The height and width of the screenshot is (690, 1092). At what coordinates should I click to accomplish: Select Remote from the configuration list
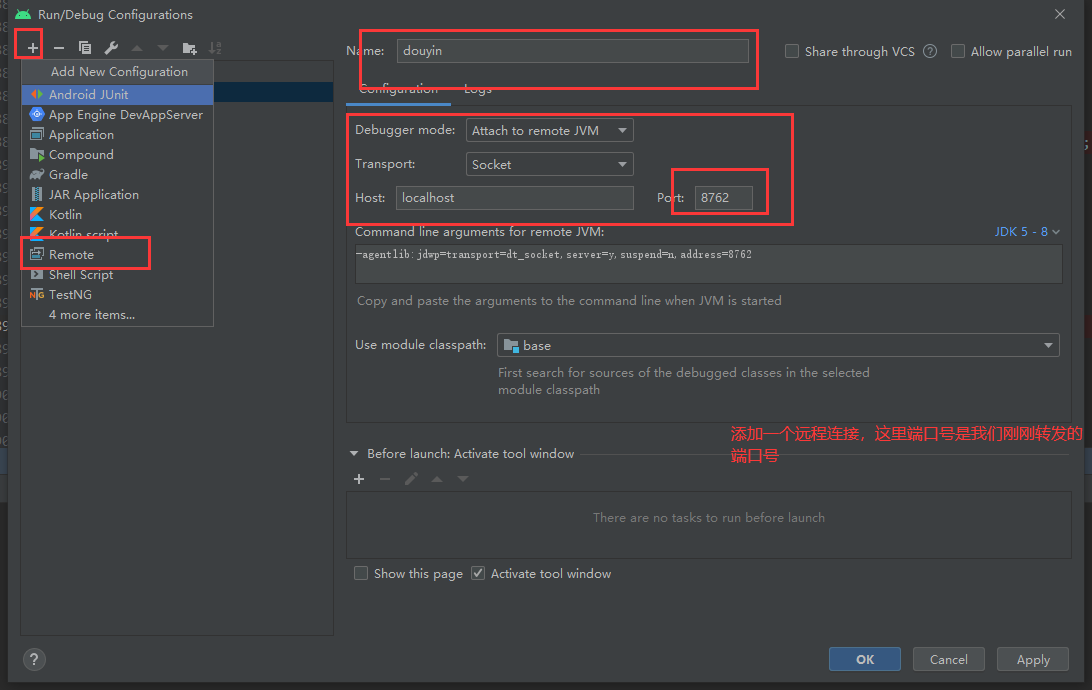coord(71,254)
